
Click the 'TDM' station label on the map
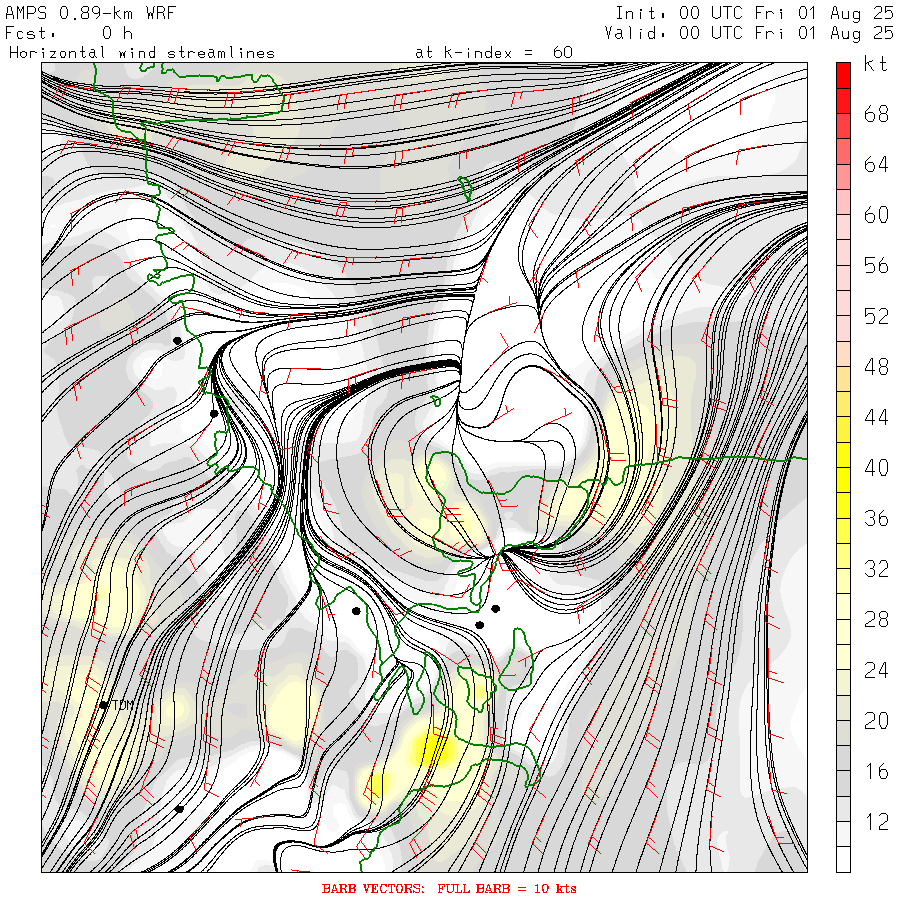coord(123,705)
